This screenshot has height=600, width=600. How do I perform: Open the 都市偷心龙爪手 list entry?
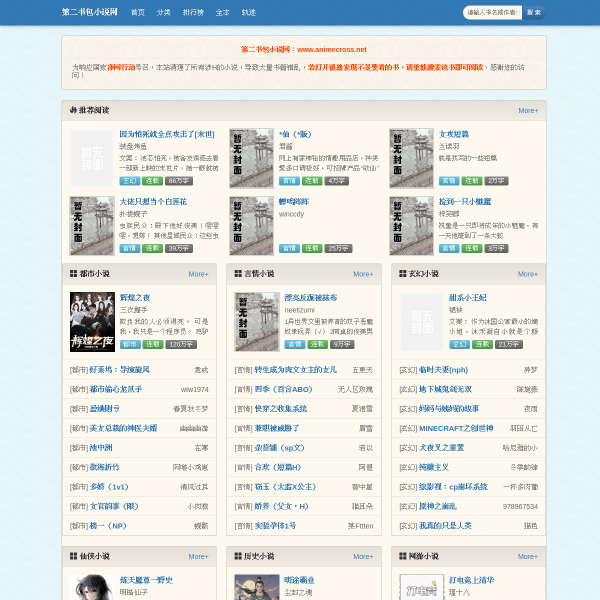pos(116,389)
